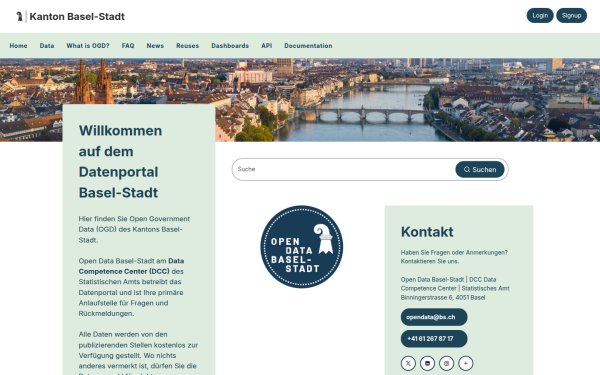Image resolution: width=600 pixels, height=375 pixels.
Task: Click the Open Data Basel-Stadt round logo
Action: (x=302, y=247)
